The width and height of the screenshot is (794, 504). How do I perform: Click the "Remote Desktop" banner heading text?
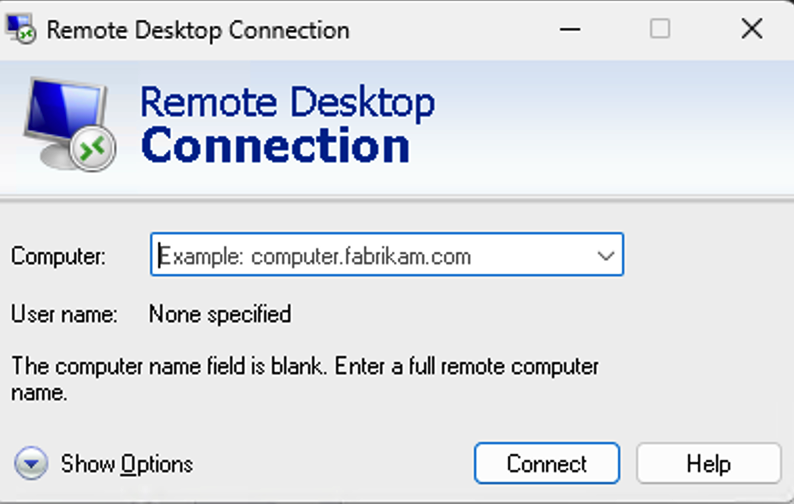coord(287,103)
